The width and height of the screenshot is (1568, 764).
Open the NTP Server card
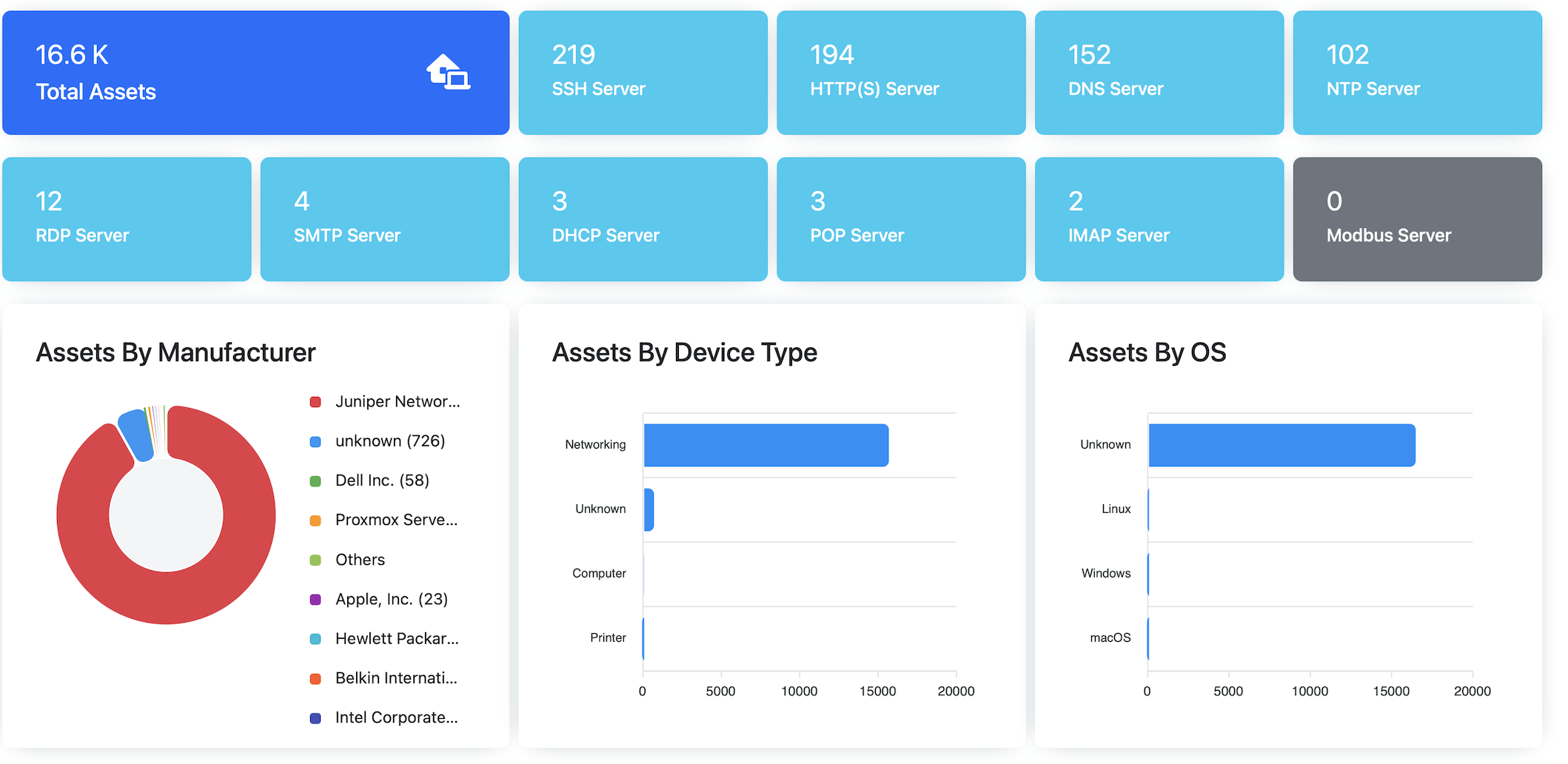[x=1416, y=73]
